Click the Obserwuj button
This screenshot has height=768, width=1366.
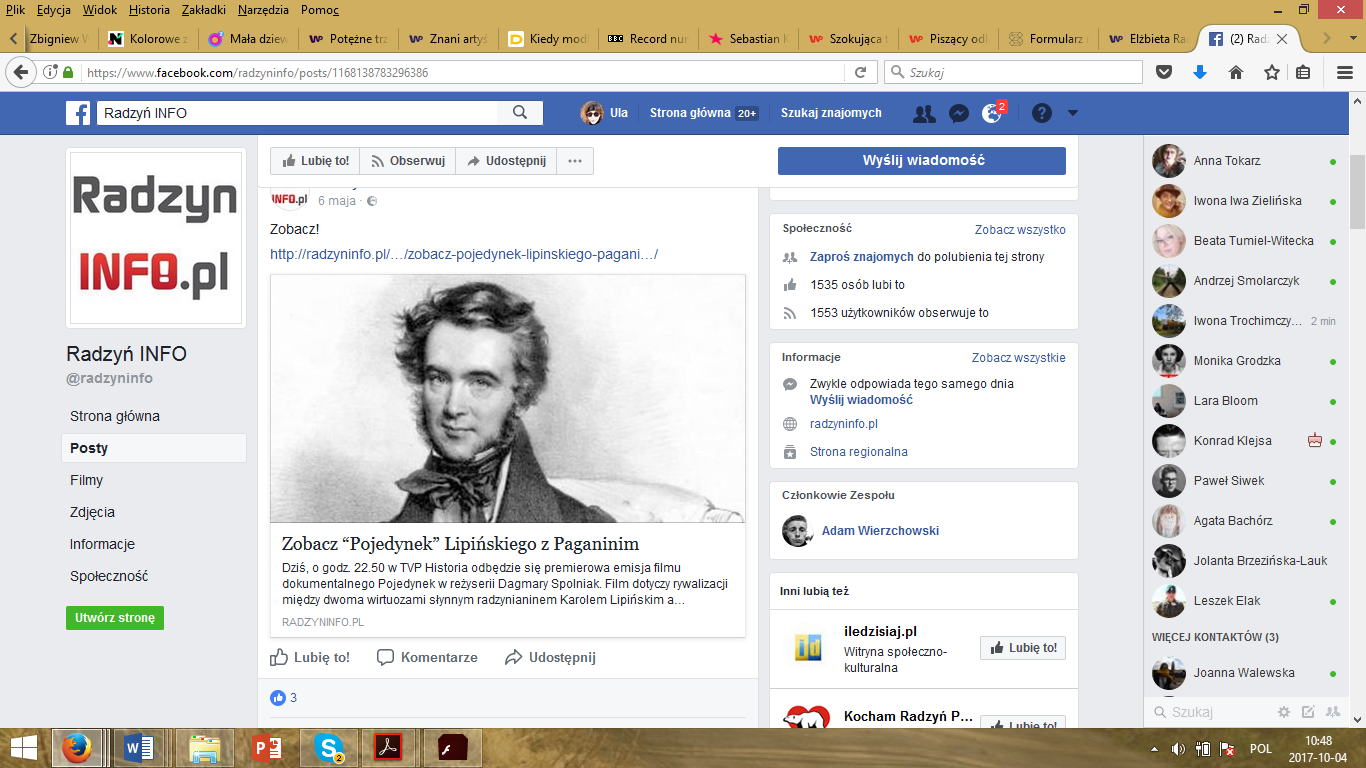pos(408,161)
